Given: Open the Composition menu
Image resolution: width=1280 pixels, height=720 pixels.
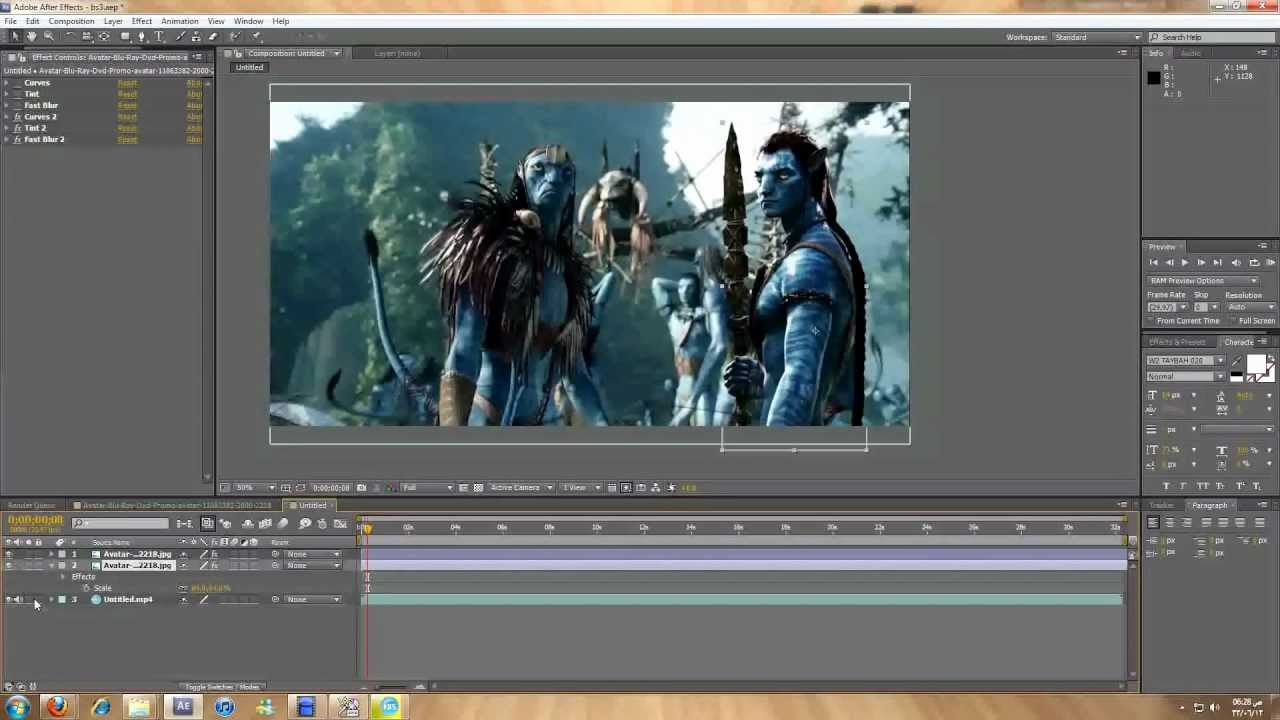Looking at the screenshot, I should pyautogui.click(x=71, y=21).
